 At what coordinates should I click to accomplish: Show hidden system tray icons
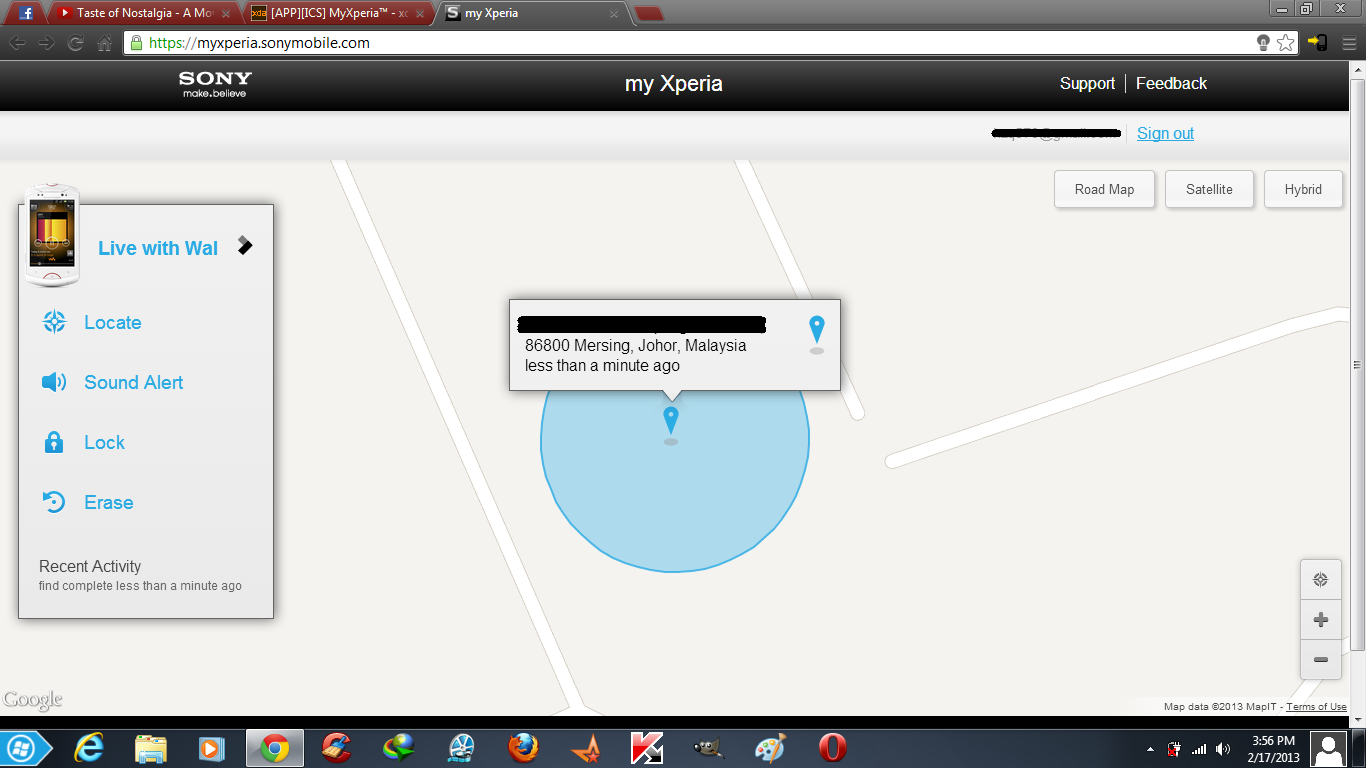[1149, 749]
